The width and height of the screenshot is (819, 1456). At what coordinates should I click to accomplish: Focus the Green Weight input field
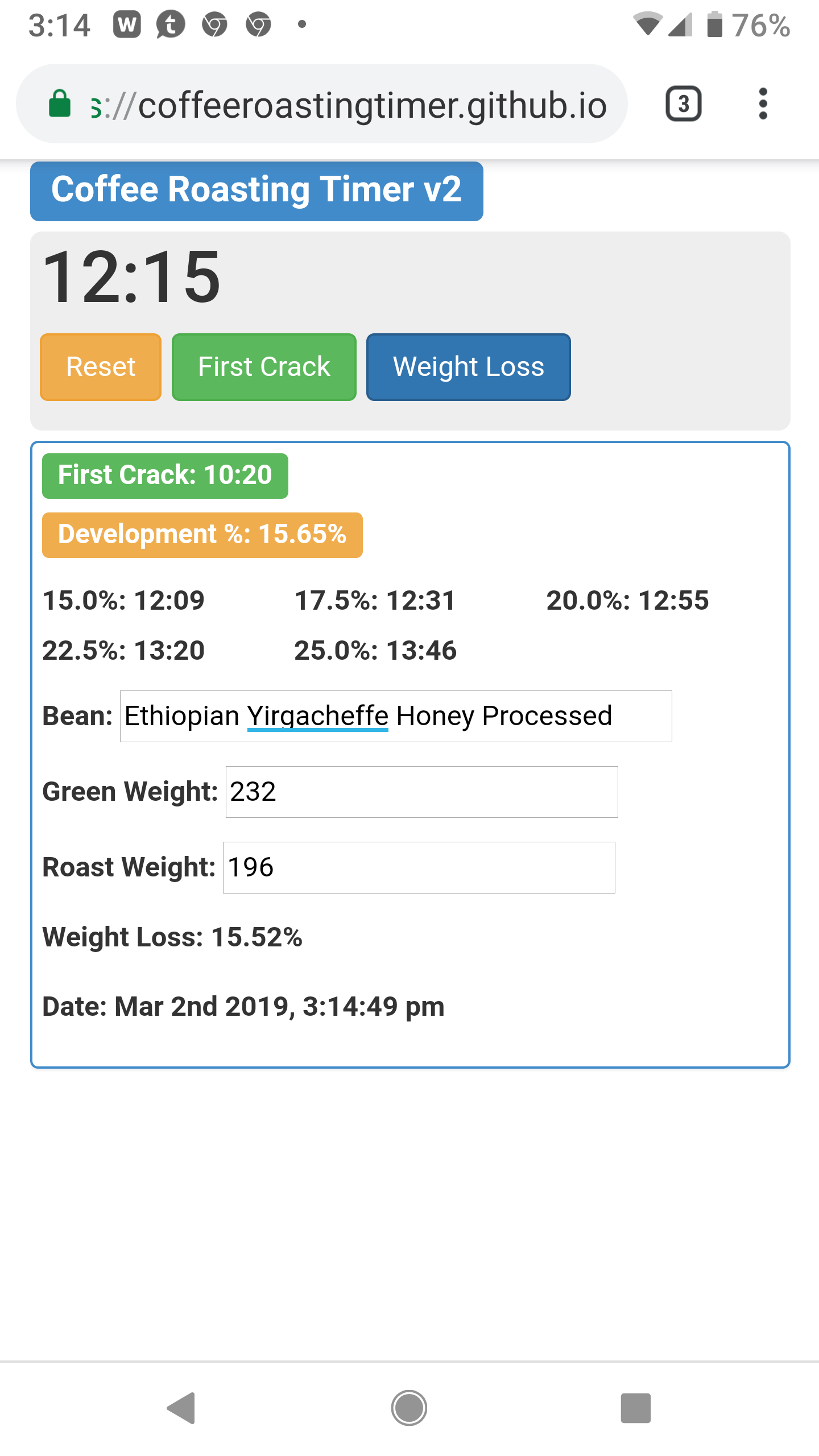tap(422, 792)
